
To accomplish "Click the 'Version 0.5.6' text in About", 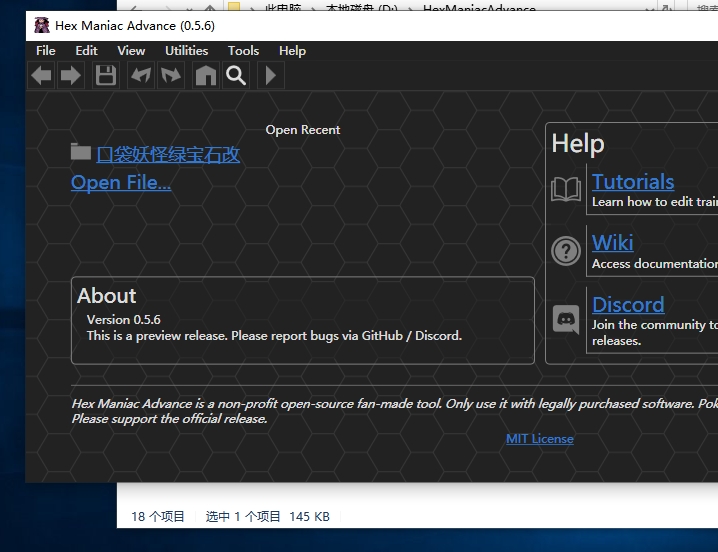I will click(124, 319).
